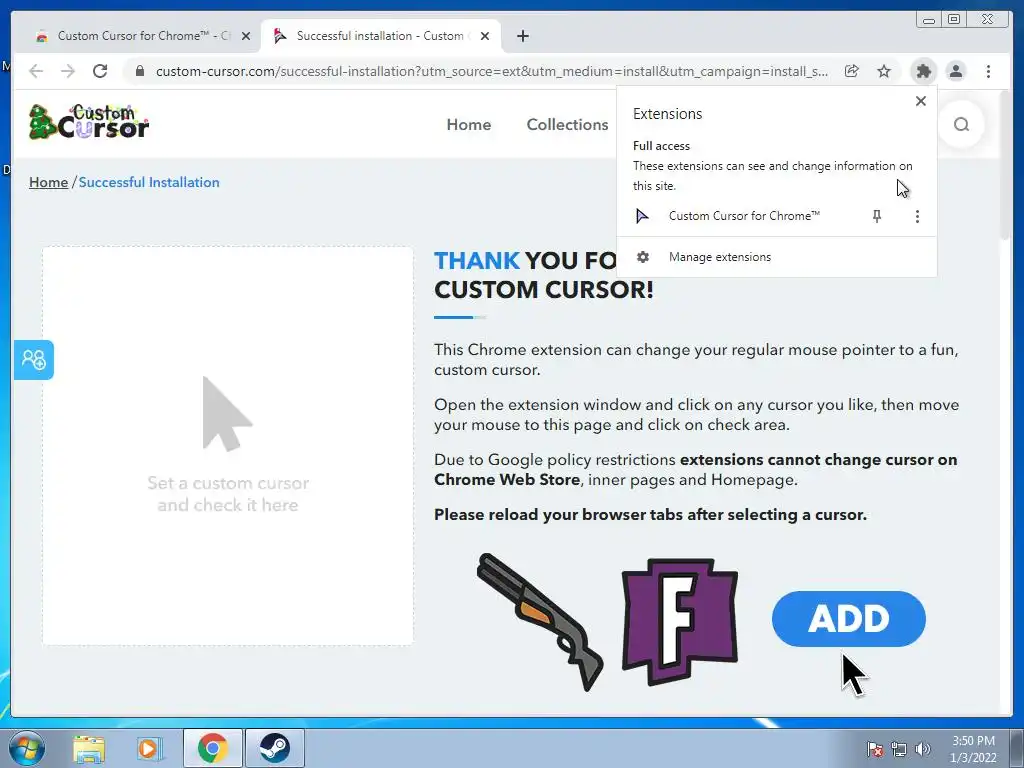Viewport: 1024px width, 768px height.
Task: Open the Collections navigation item
Action: point(567,125)
